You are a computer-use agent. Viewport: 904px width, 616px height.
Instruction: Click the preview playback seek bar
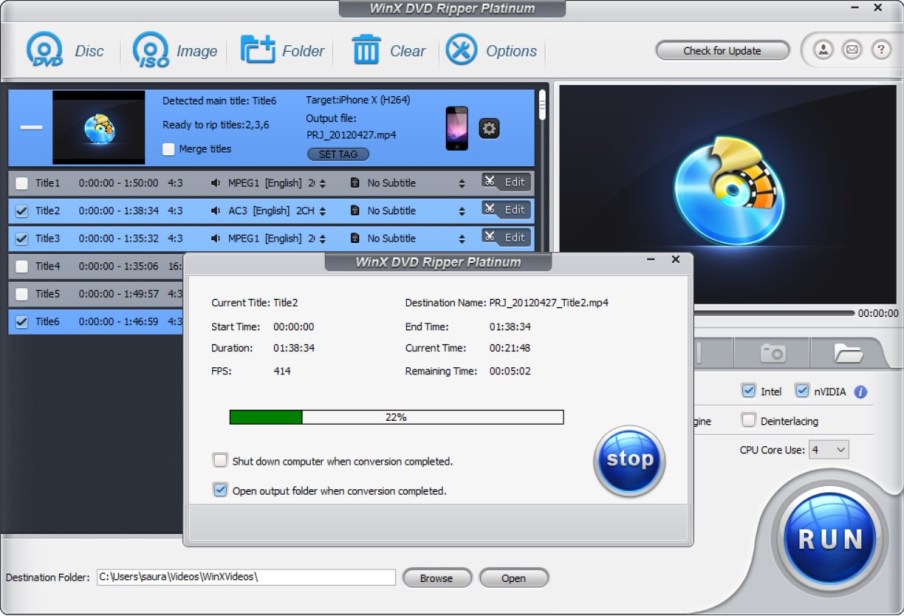pos(773,313)
